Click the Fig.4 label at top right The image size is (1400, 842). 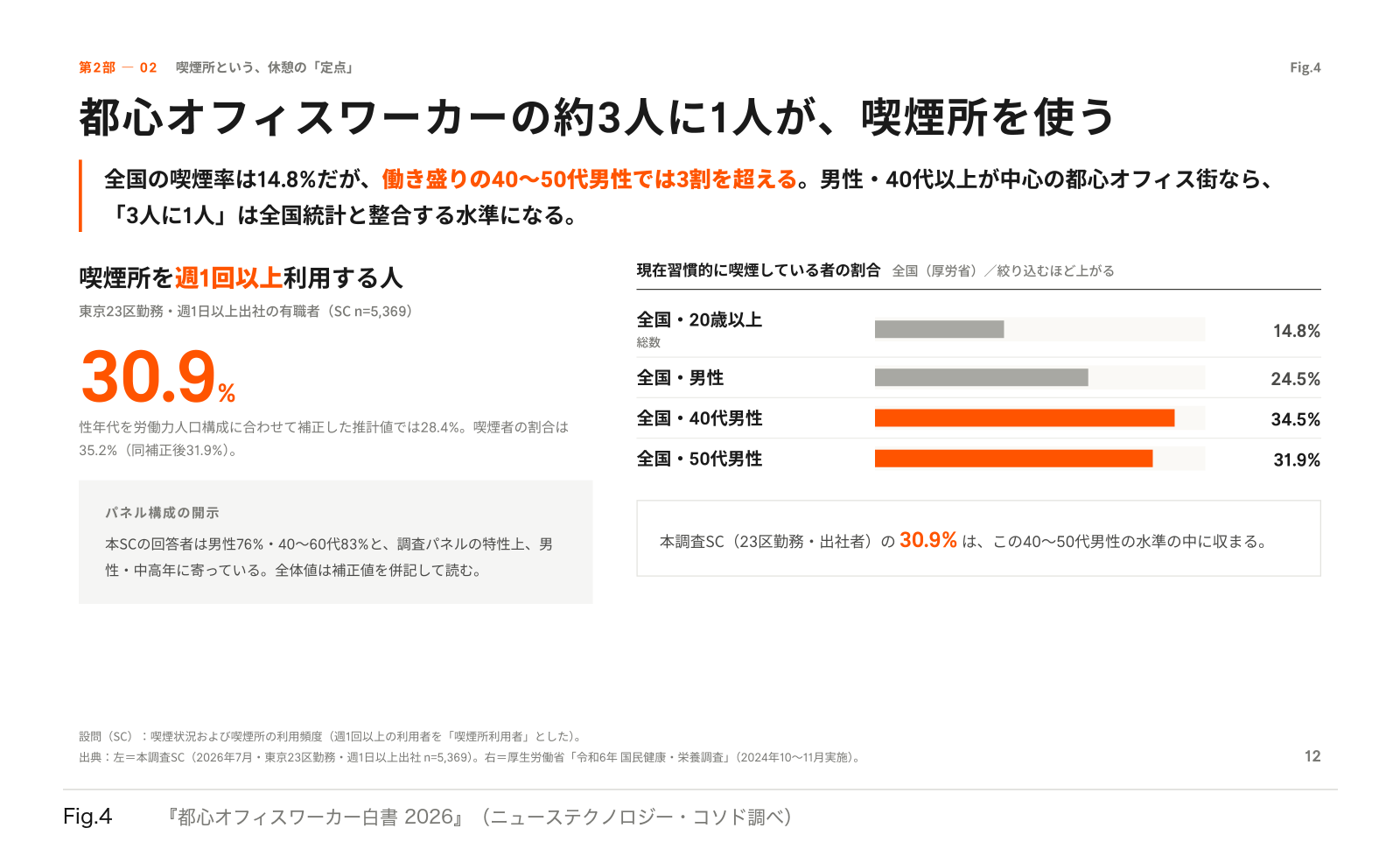coord(1305,67)
